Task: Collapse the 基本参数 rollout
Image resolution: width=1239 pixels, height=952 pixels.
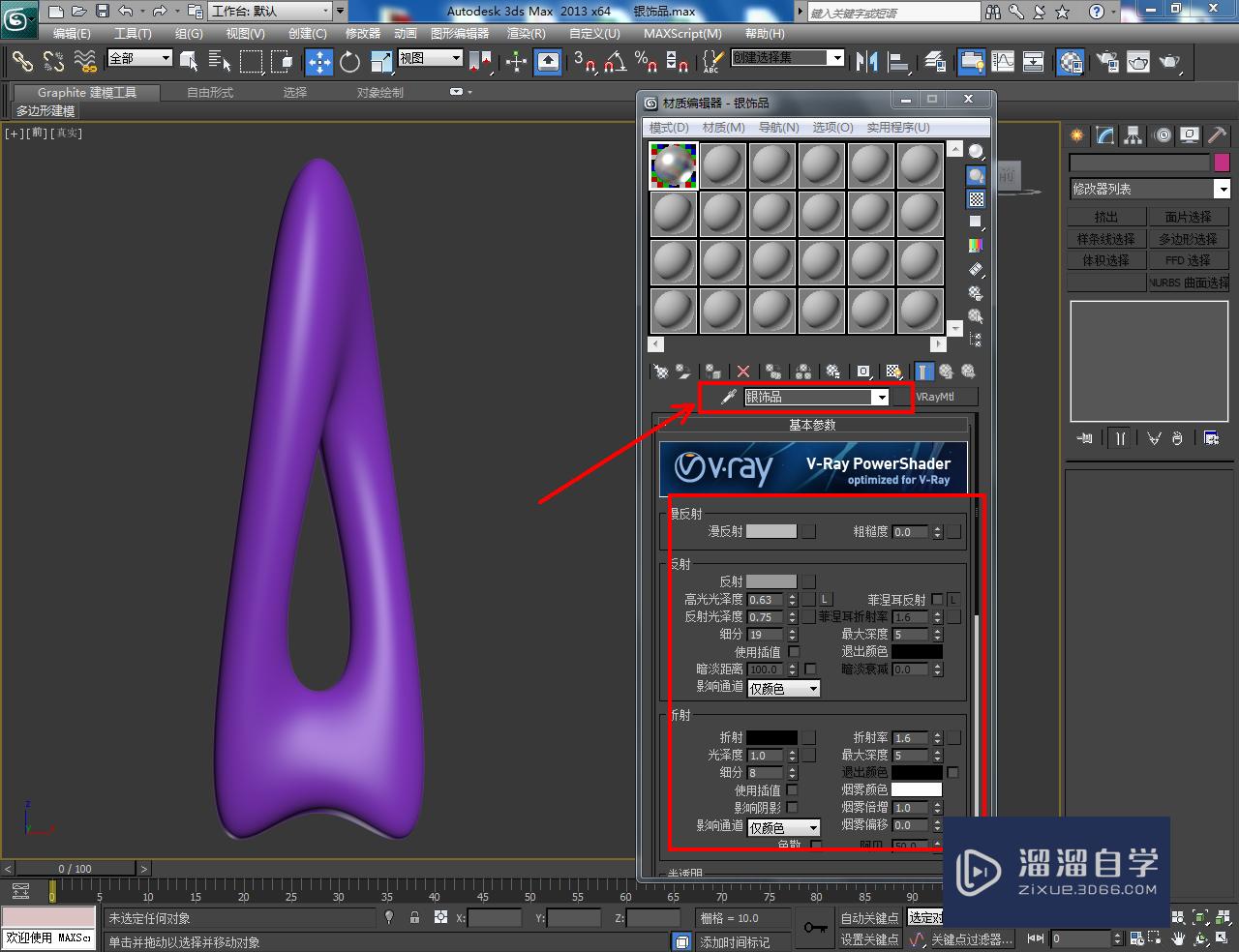Action: click(x=812, y=425)
